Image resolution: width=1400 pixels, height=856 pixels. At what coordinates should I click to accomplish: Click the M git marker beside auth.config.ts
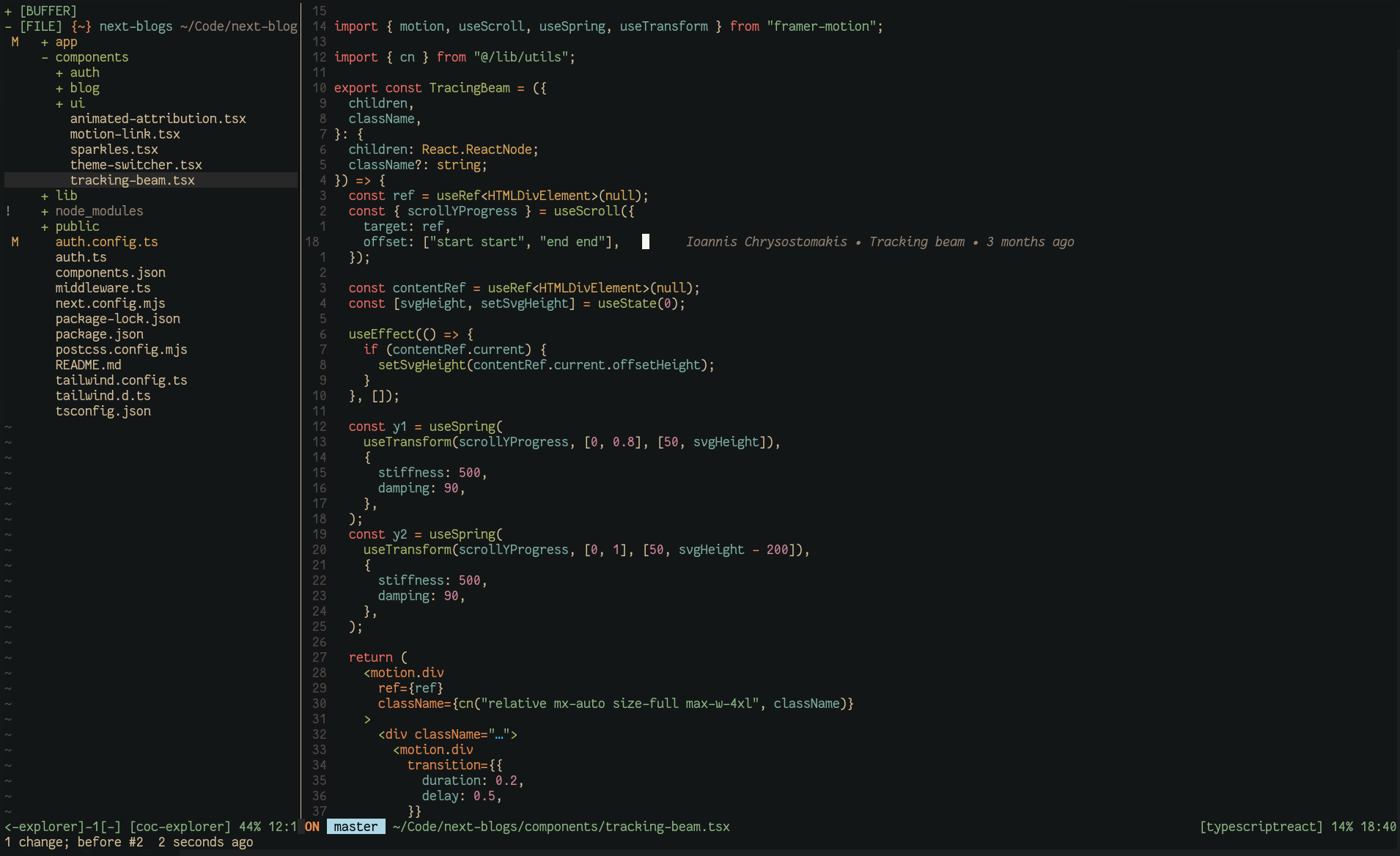point(15,242)
